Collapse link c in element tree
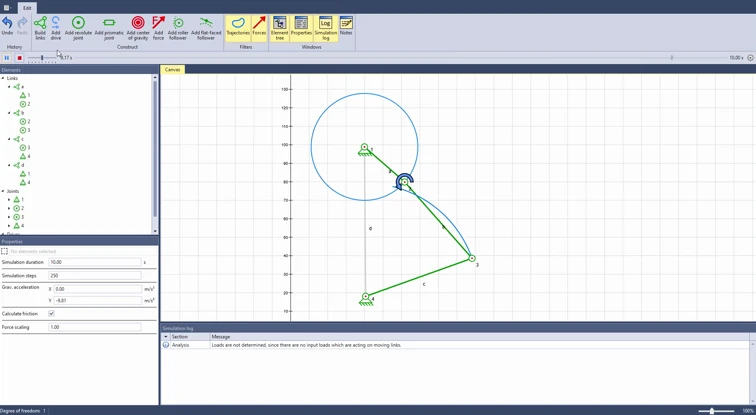 9,139
